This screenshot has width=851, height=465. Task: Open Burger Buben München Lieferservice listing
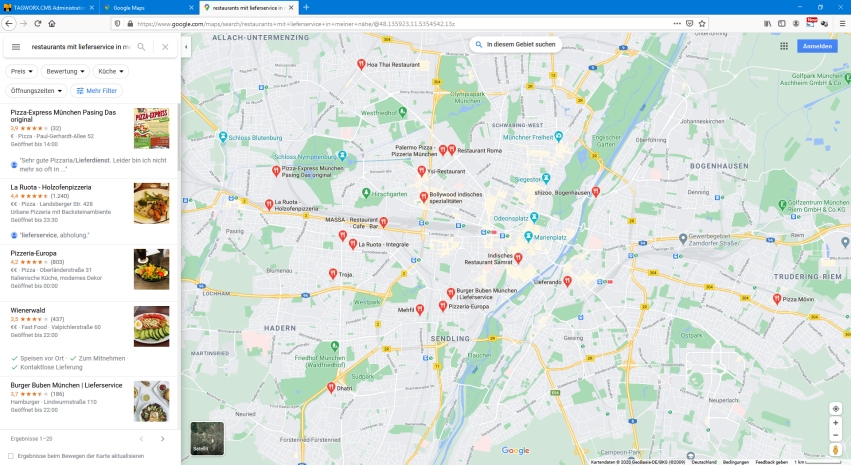66,385
